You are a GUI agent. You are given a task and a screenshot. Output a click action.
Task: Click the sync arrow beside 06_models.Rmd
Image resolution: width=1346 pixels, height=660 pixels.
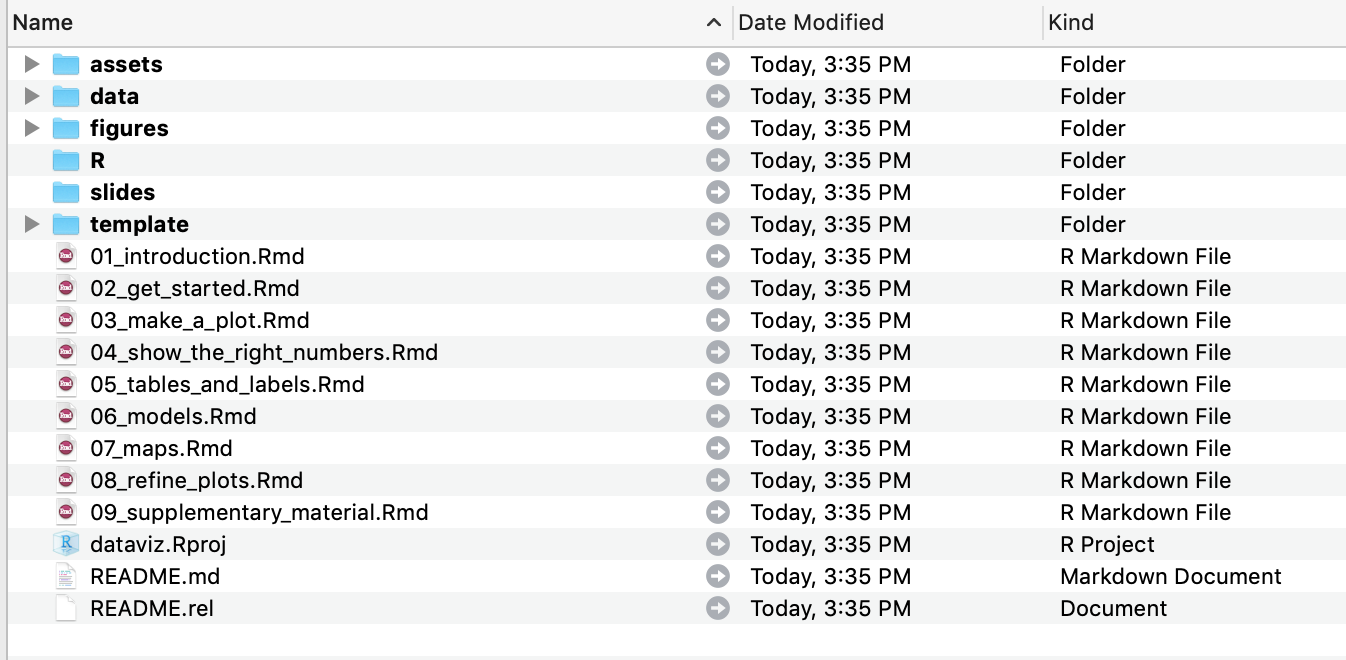click(x=718, y=417)
